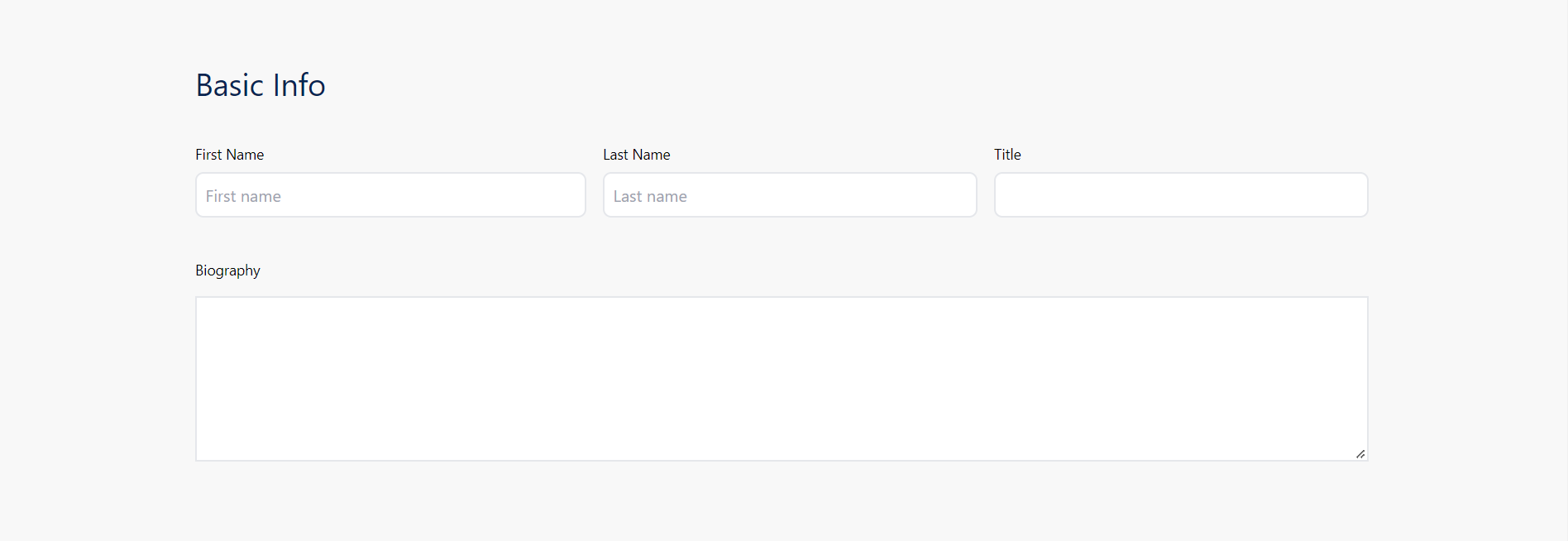Click the Last Name field label

point(636,154)
